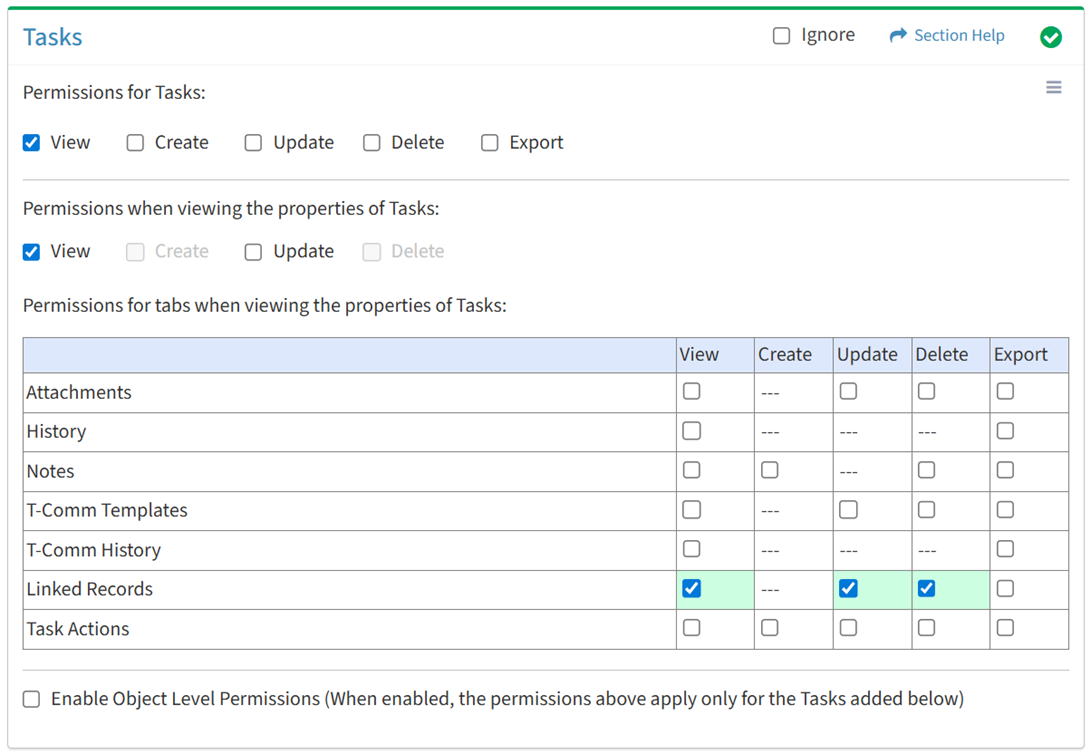The width and height of the screenshot is (1091, 754).
Task: Enable Export for History tab
Action: 1005,431
